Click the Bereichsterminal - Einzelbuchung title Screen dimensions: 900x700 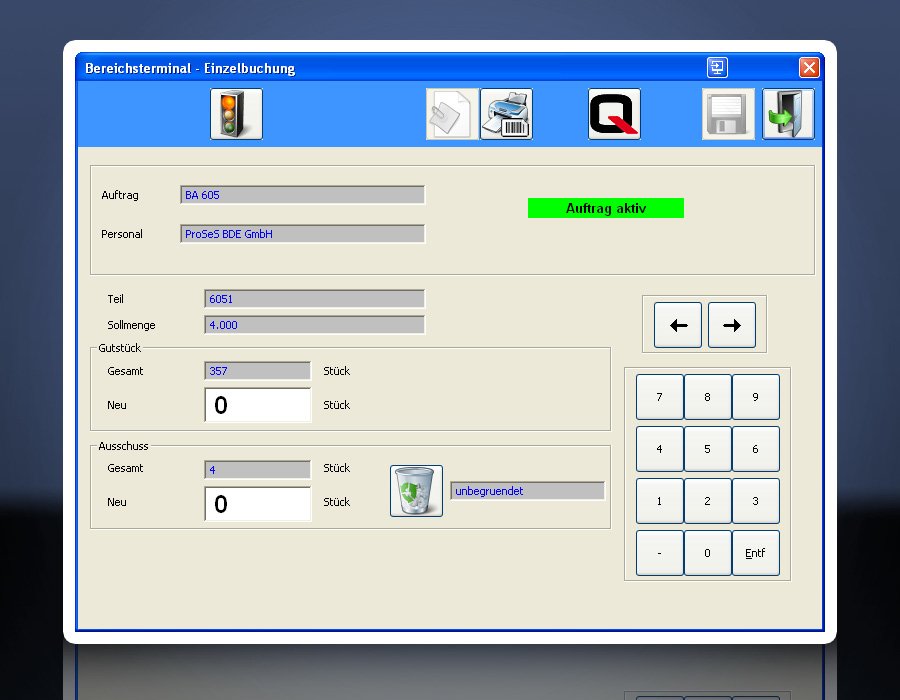coord(190,68)
